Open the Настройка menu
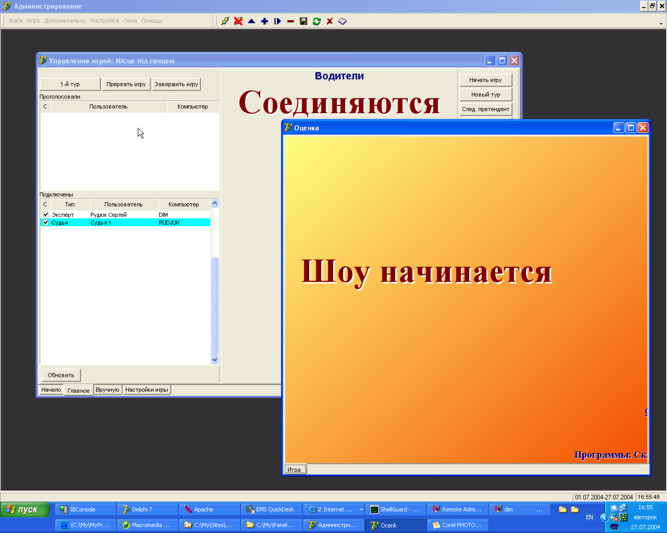Viewport: 667px width, 533px height. 104,21
